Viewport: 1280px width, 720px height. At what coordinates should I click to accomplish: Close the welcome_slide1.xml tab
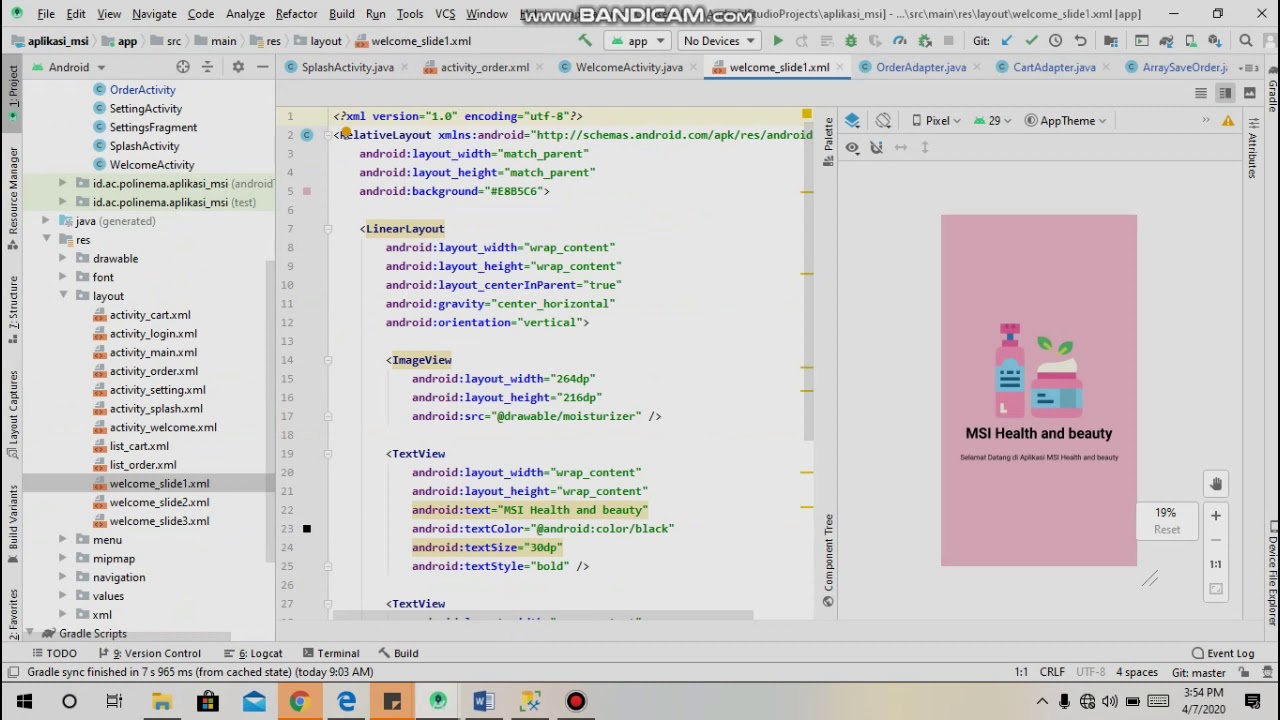tap(839, 67)
